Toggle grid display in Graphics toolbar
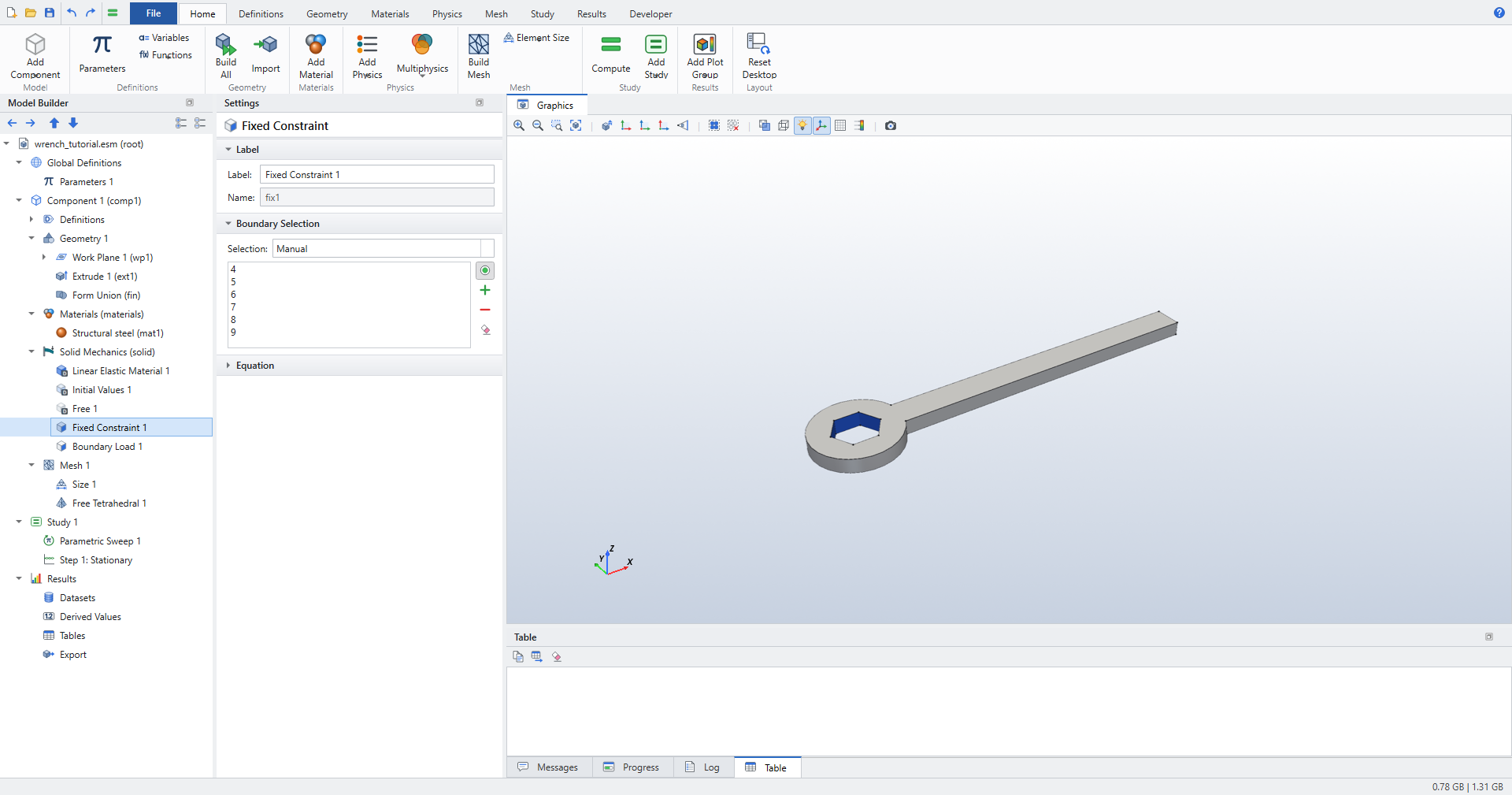Viewport: 1512px width, 795px height. (840, 126)
